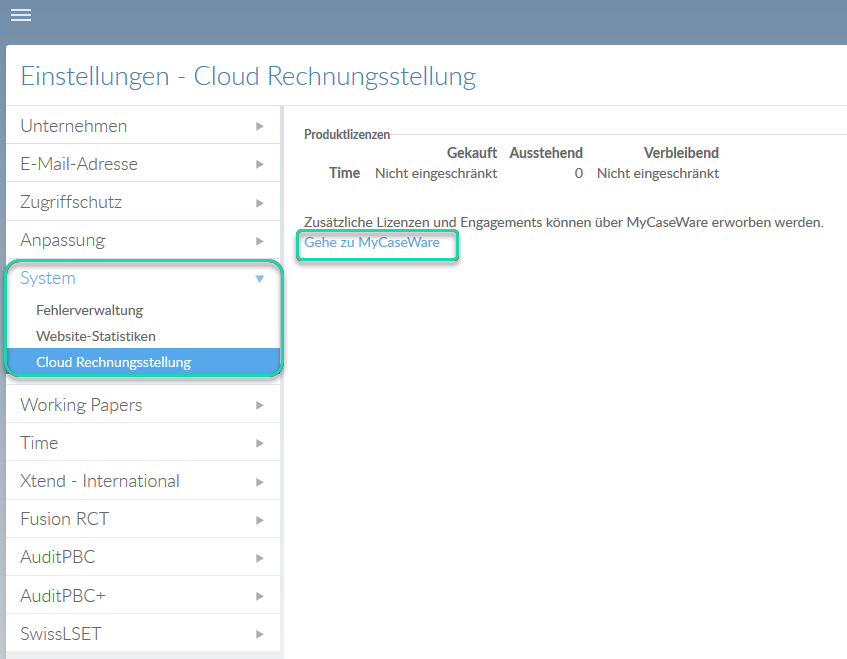
Task: Click the AuditPBC settings category
Action: click(58, 557)
